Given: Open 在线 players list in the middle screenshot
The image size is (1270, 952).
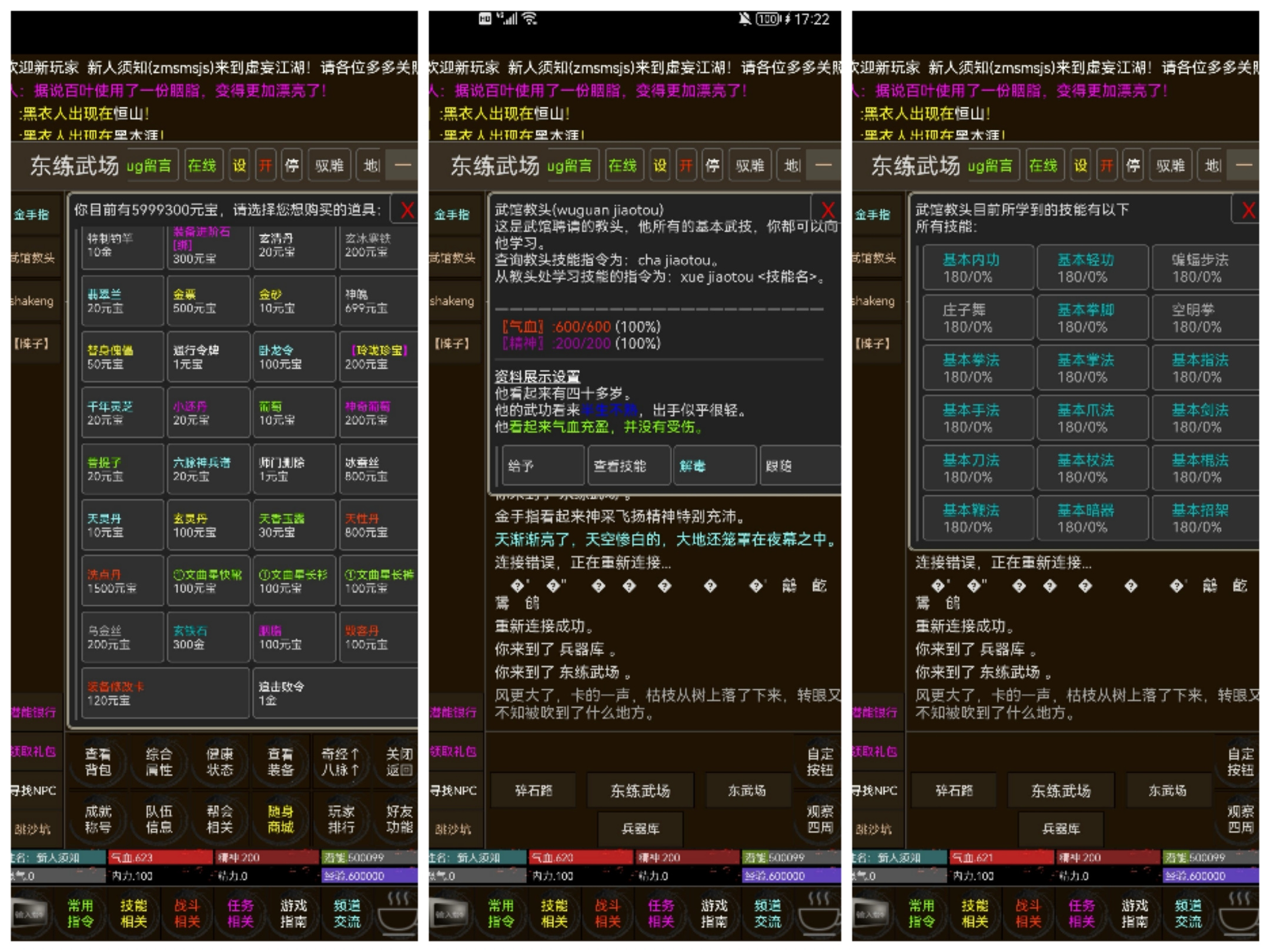Looking at the screenshot, I should [623, 166].
